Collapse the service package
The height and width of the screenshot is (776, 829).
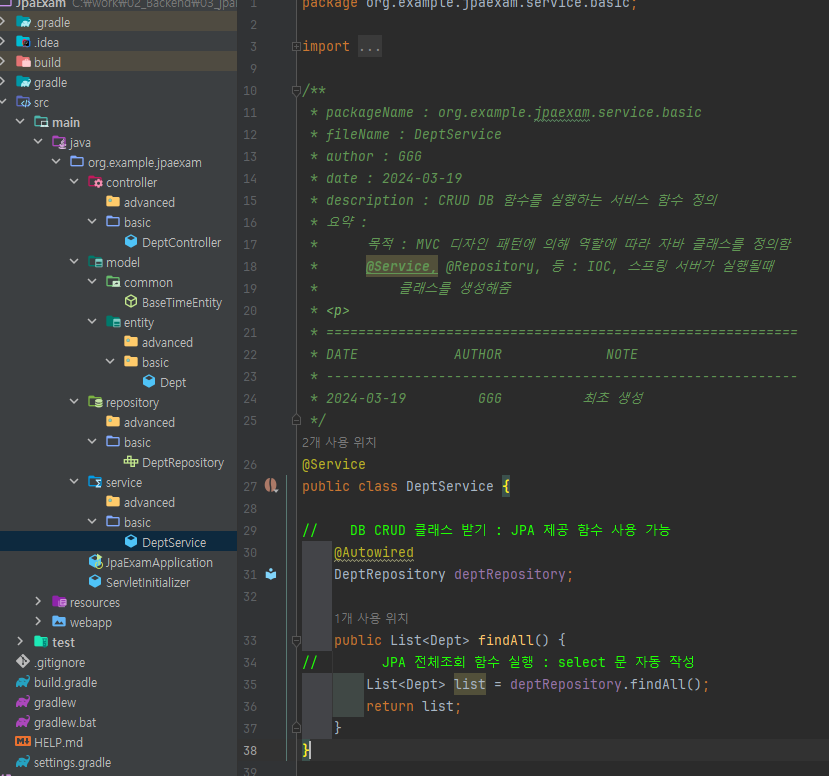(x=74, y=482)
